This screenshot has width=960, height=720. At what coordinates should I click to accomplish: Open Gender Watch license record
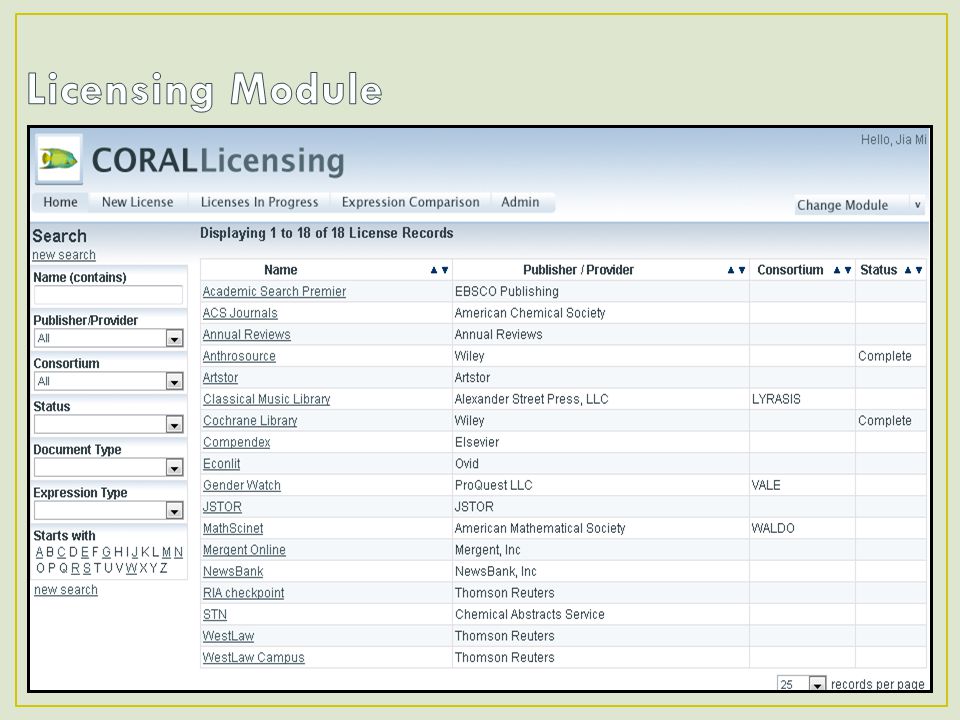point(242,485)
